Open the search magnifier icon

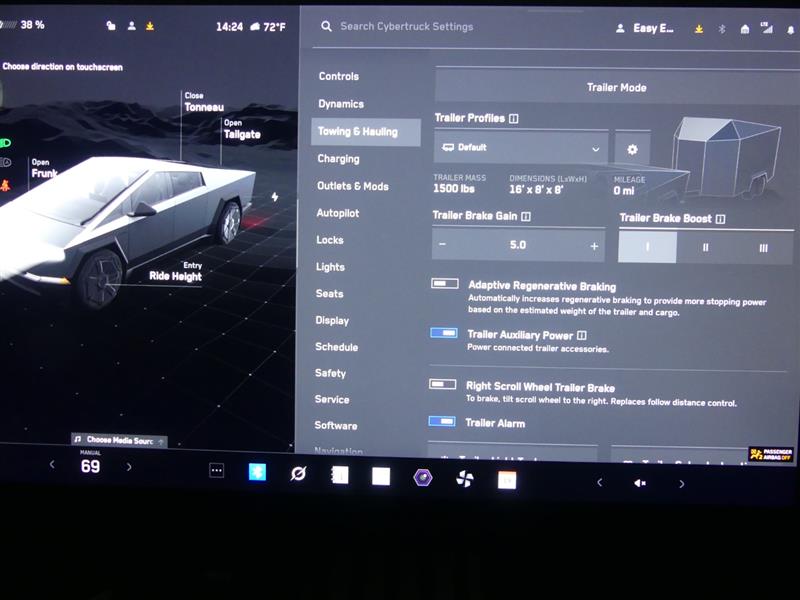click(327, 26)
